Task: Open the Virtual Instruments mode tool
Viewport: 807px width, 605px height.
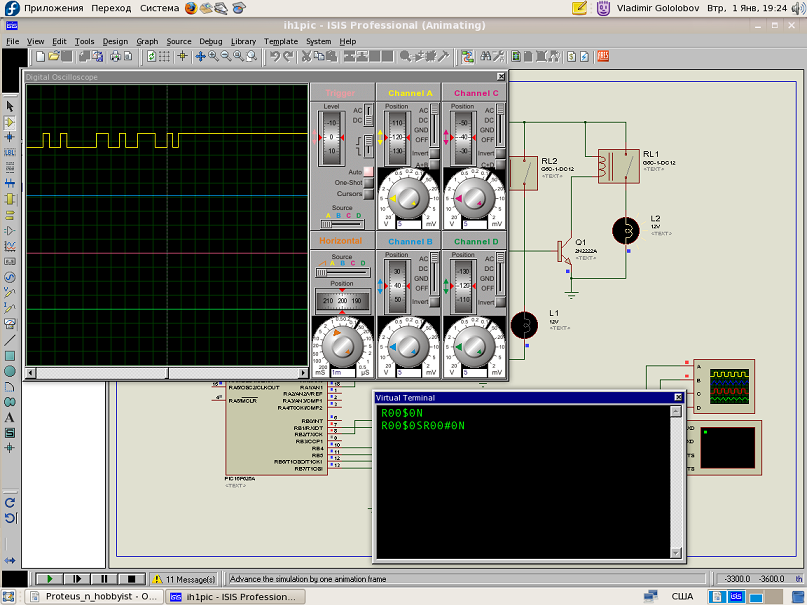Action: pos(10,324)
